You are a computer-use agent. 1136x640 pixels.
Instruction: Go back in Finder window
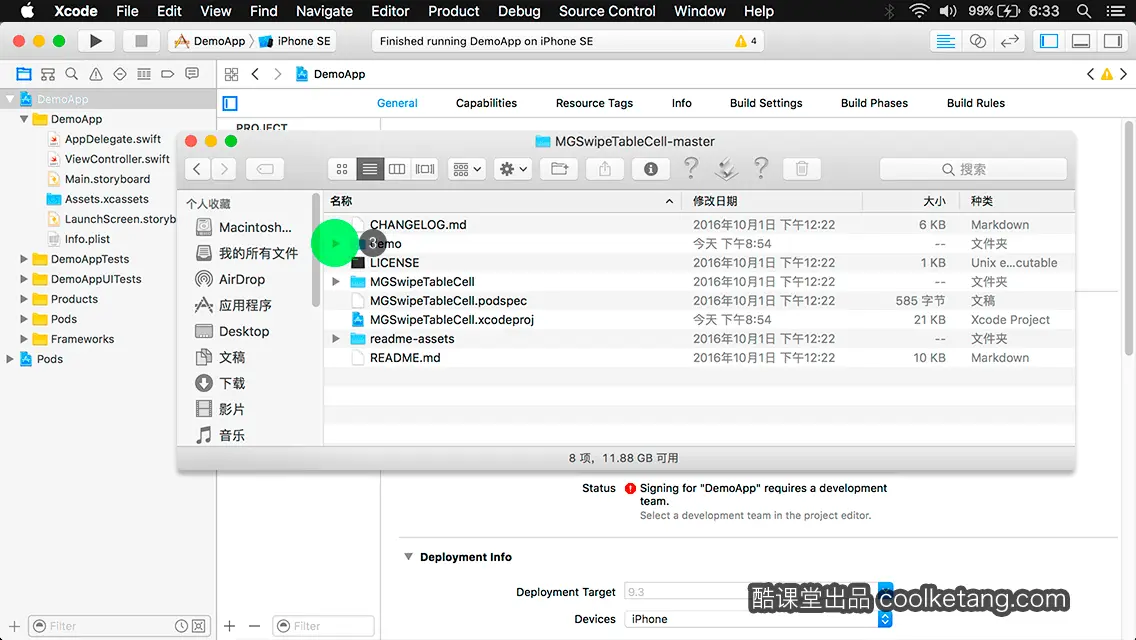point(197,169)
